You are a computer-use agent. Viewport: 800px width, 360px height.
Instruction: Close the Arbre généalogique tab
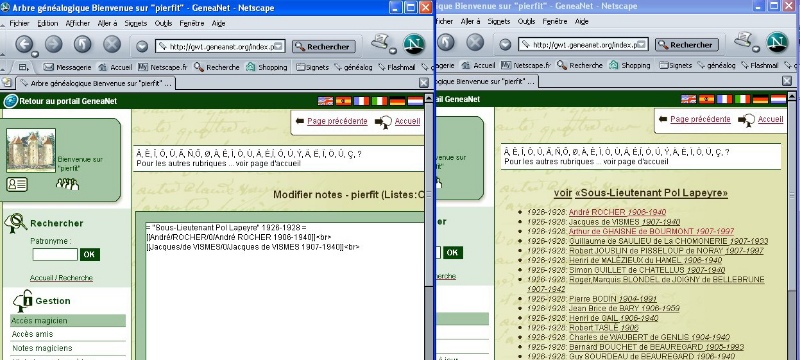(x=423, y=83)
